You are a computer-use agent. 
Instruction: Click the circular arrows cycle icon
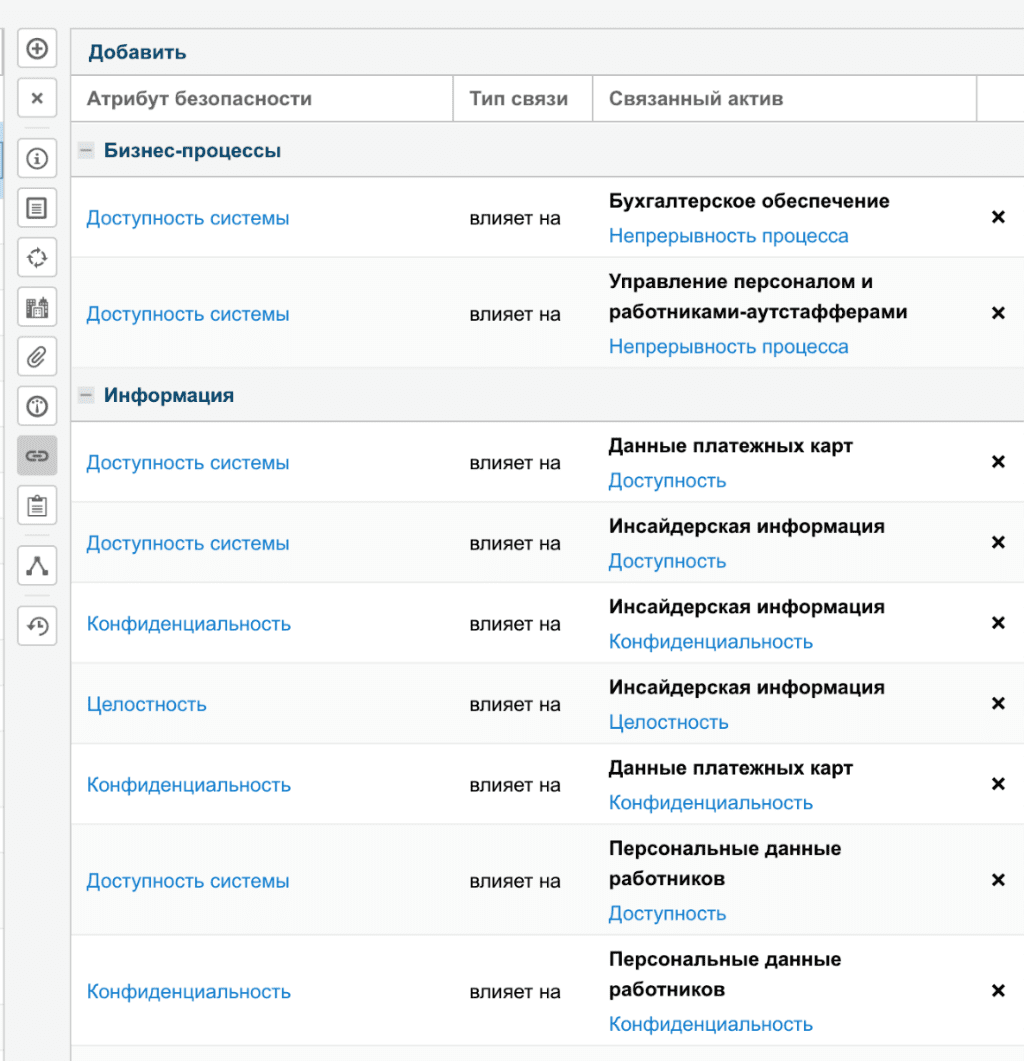tap(37, 258)
